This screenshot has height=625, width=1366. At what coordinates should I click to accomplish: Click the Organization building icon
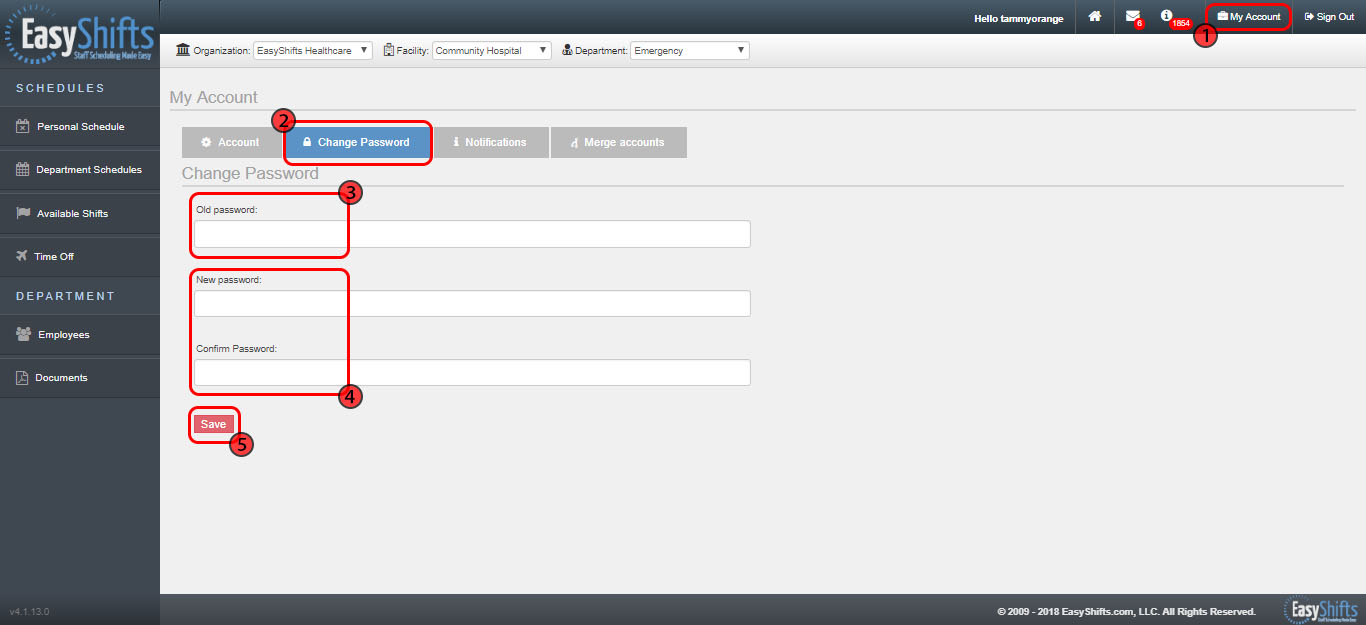(183, 50)
